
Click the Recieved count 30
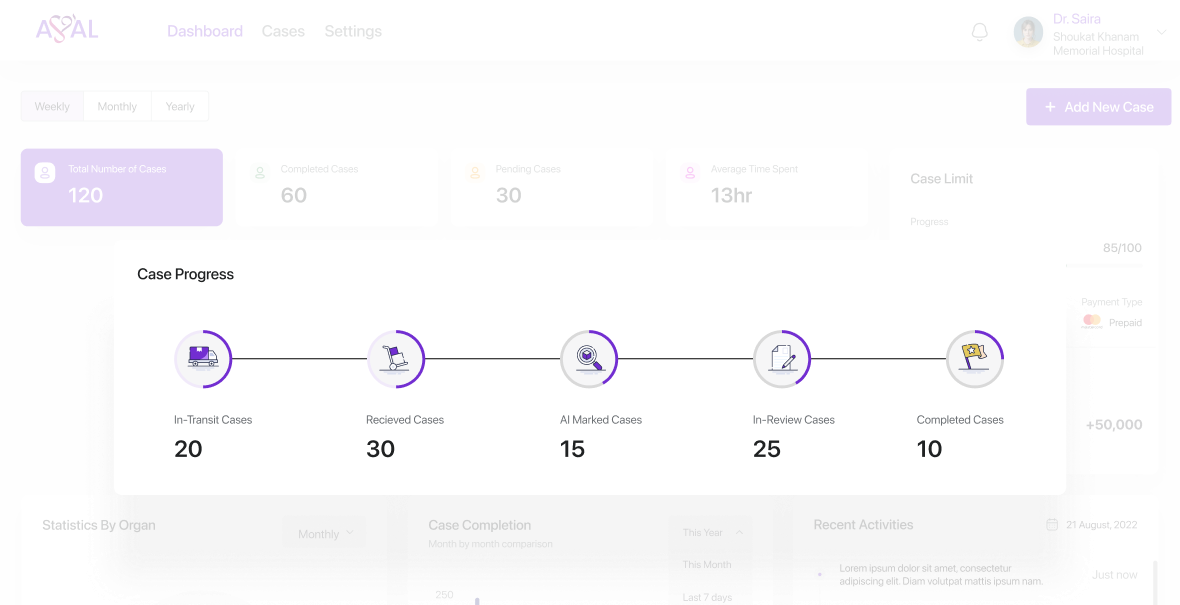(x=380, y=449)
